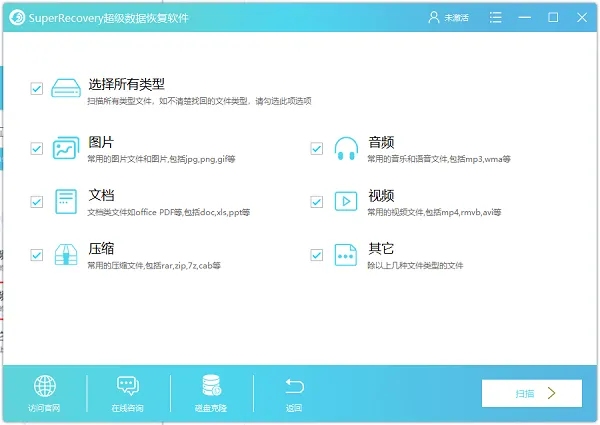Image resolution: width=600 pixels, height=425 pixels.
Task: Click the 返回 label text
Action: pyautogui.click(x=294, y=408)
